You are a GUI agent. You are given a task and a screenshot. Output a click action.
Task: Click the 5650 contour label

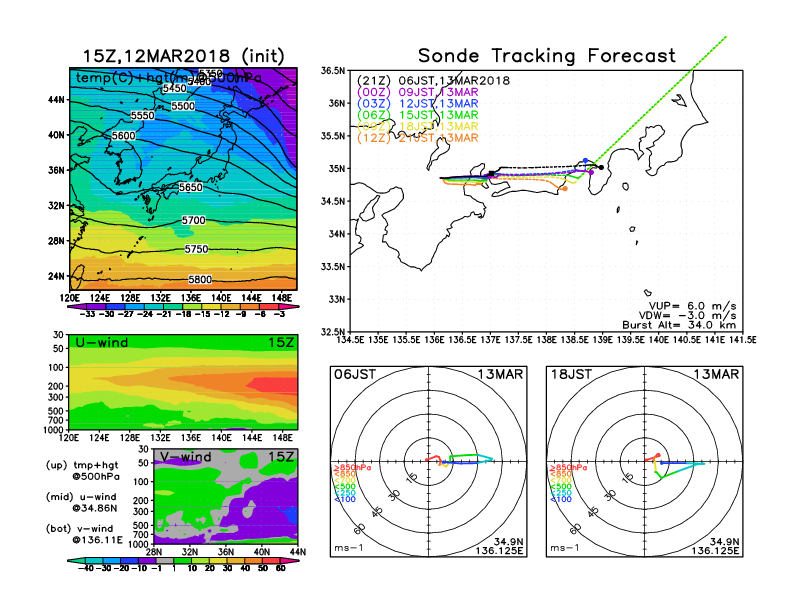tap(191, 187)
